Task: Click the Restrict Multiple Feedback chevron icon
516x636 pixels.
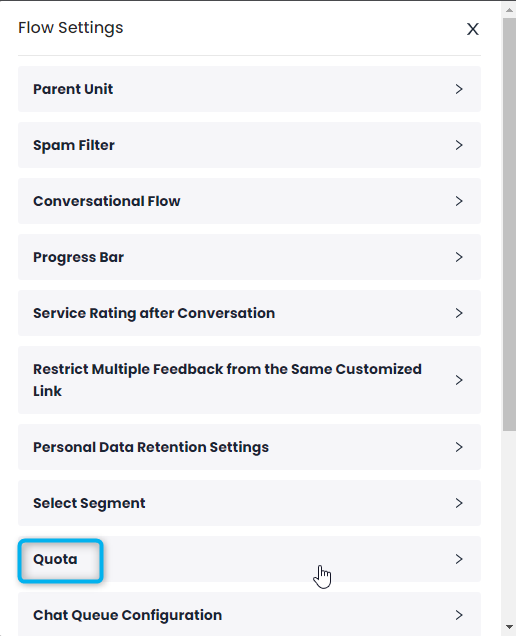Action: pos(459,380)
